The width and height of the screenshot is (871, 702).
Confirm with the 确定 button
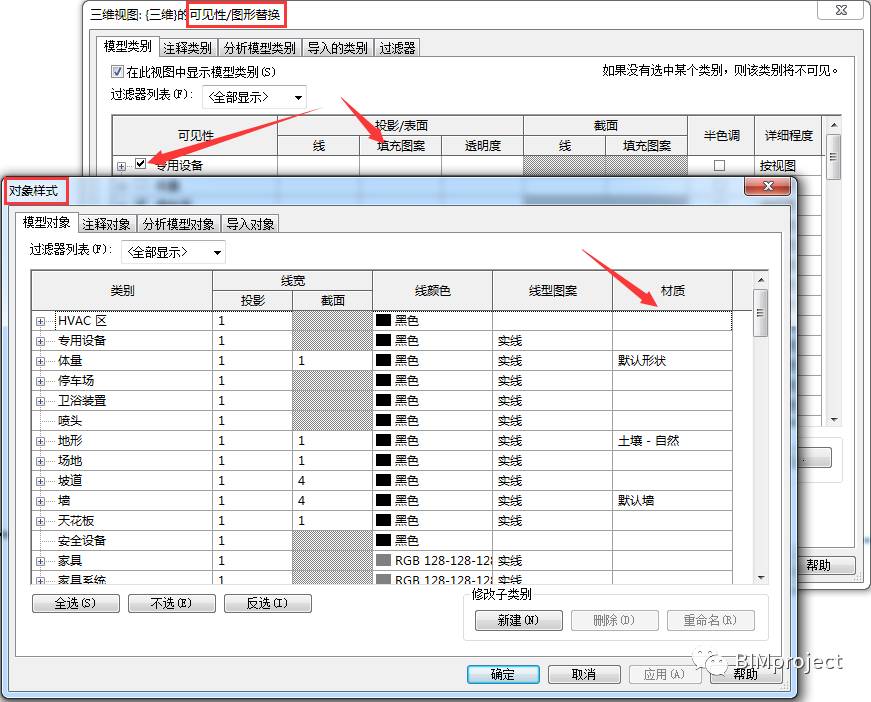tap(503, 674)
